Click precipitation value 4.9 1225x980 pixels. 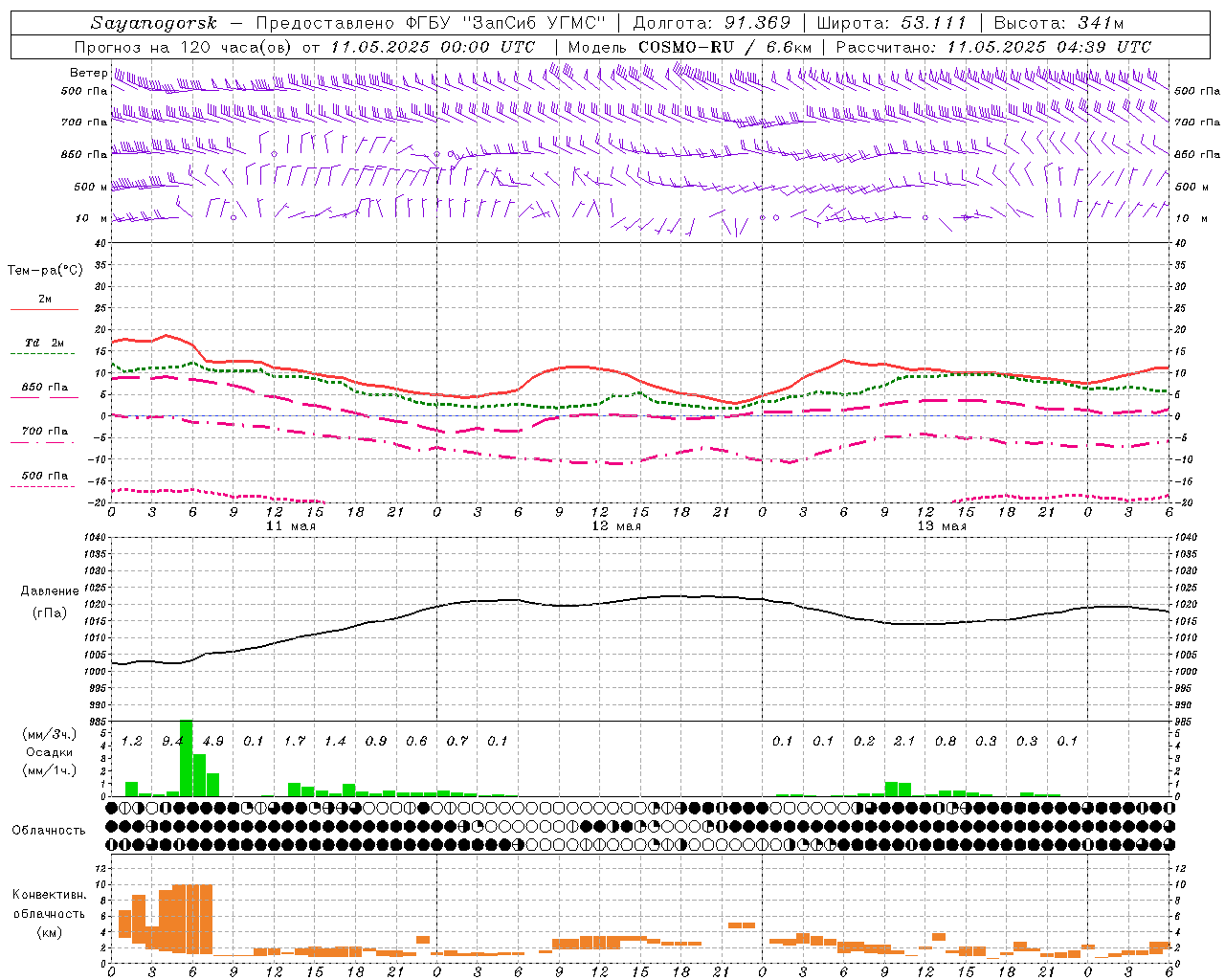(x=213, y=741)
